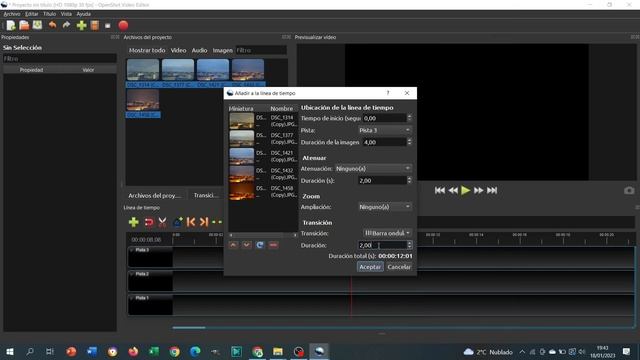Screen dimensions: 640x360
Task: Open the help question mark in dialog
Action: tap(388, 93)
